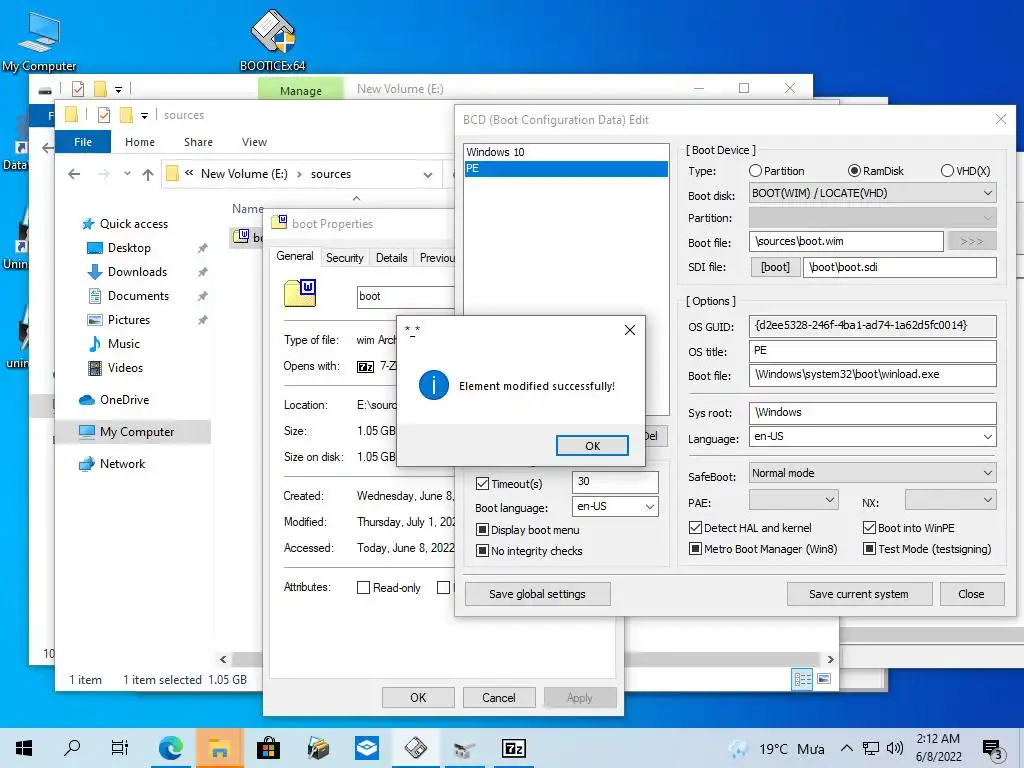Open the taskbar volume icon
The image size is (1024, 768).
[895, 748]
